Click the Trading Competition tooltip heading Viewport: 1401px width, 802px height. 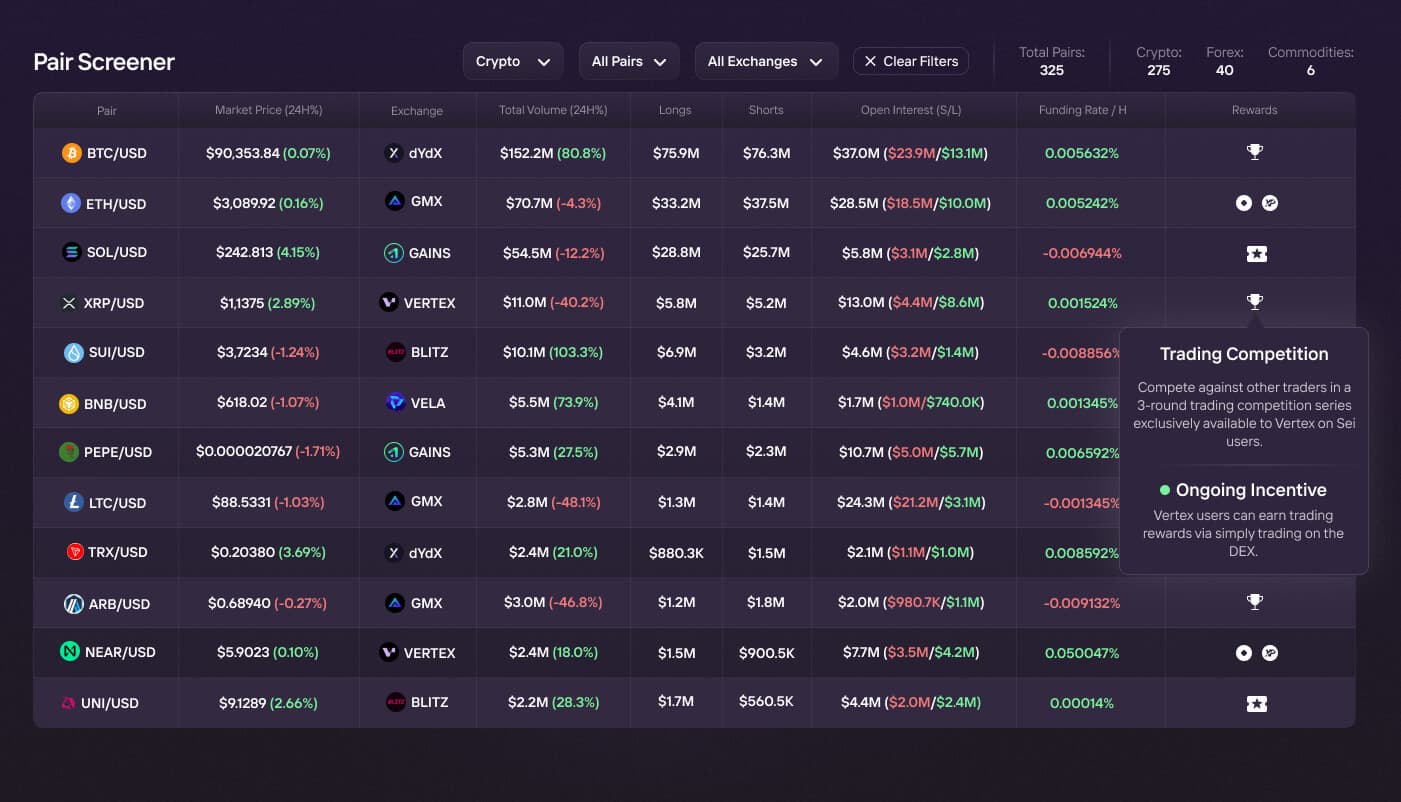point(1244,354)
